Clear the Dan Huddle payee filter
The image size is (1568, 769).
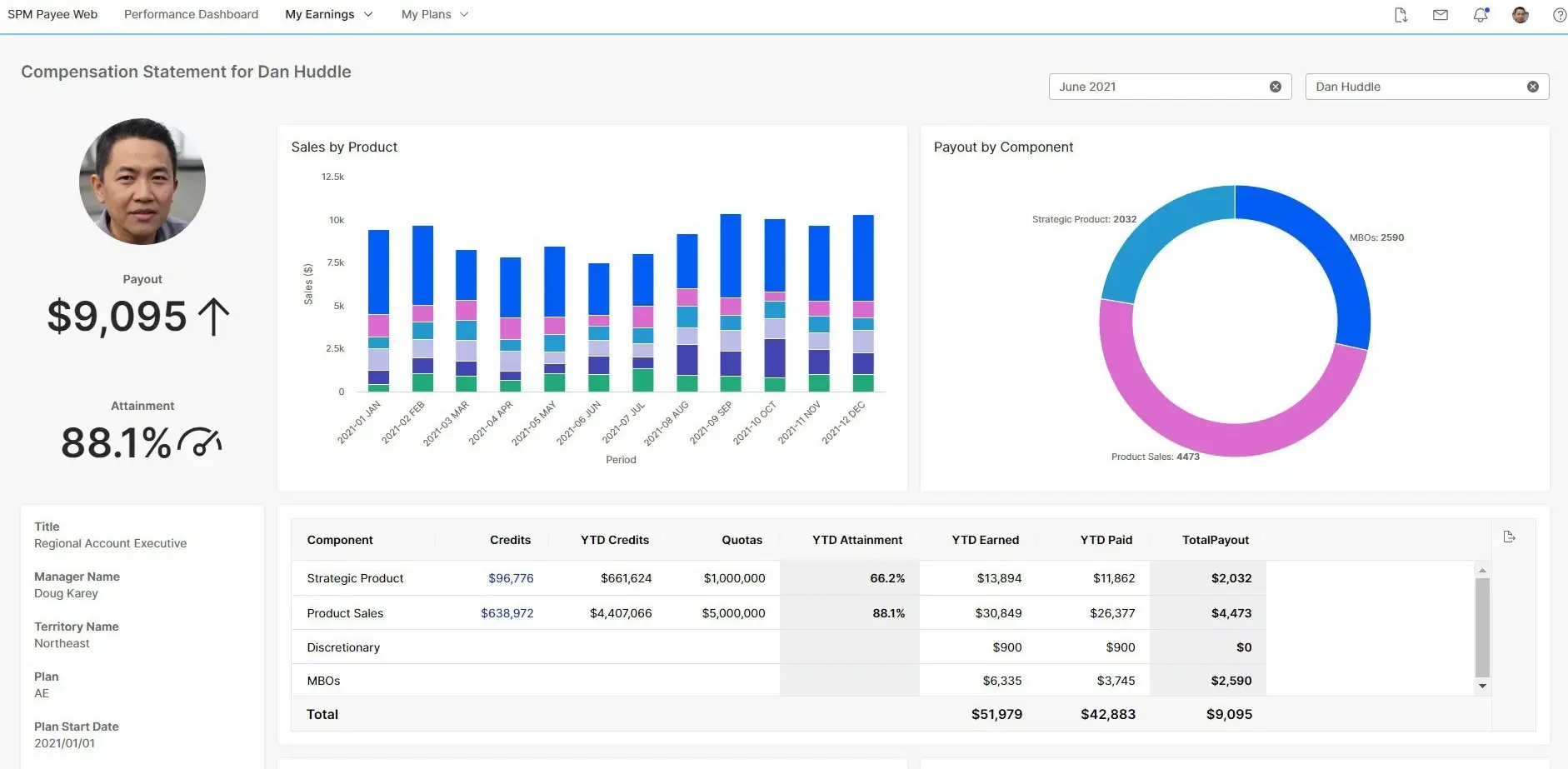point(1532,87)
